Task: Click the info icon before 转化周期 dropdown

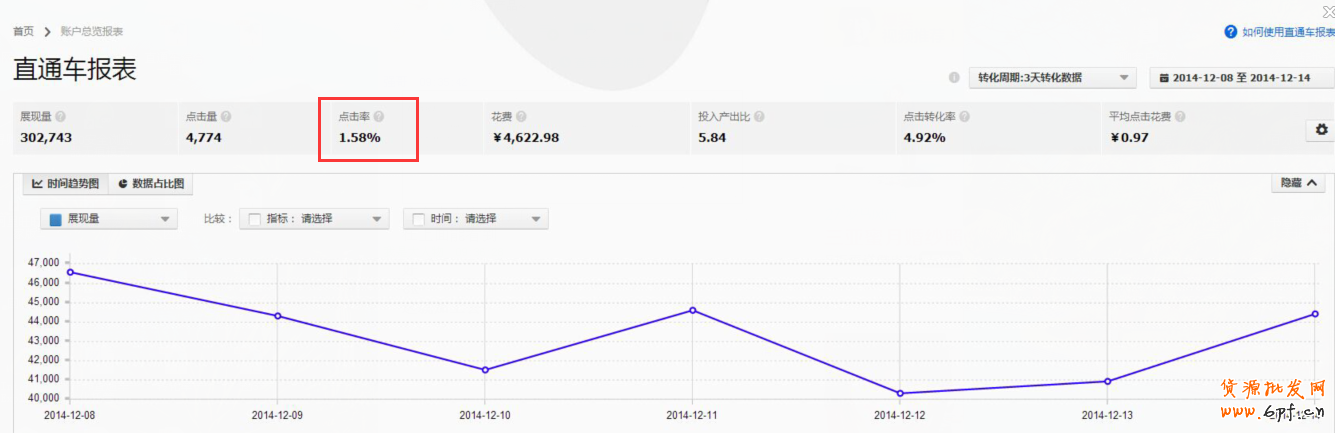Action: click(954, 78)
